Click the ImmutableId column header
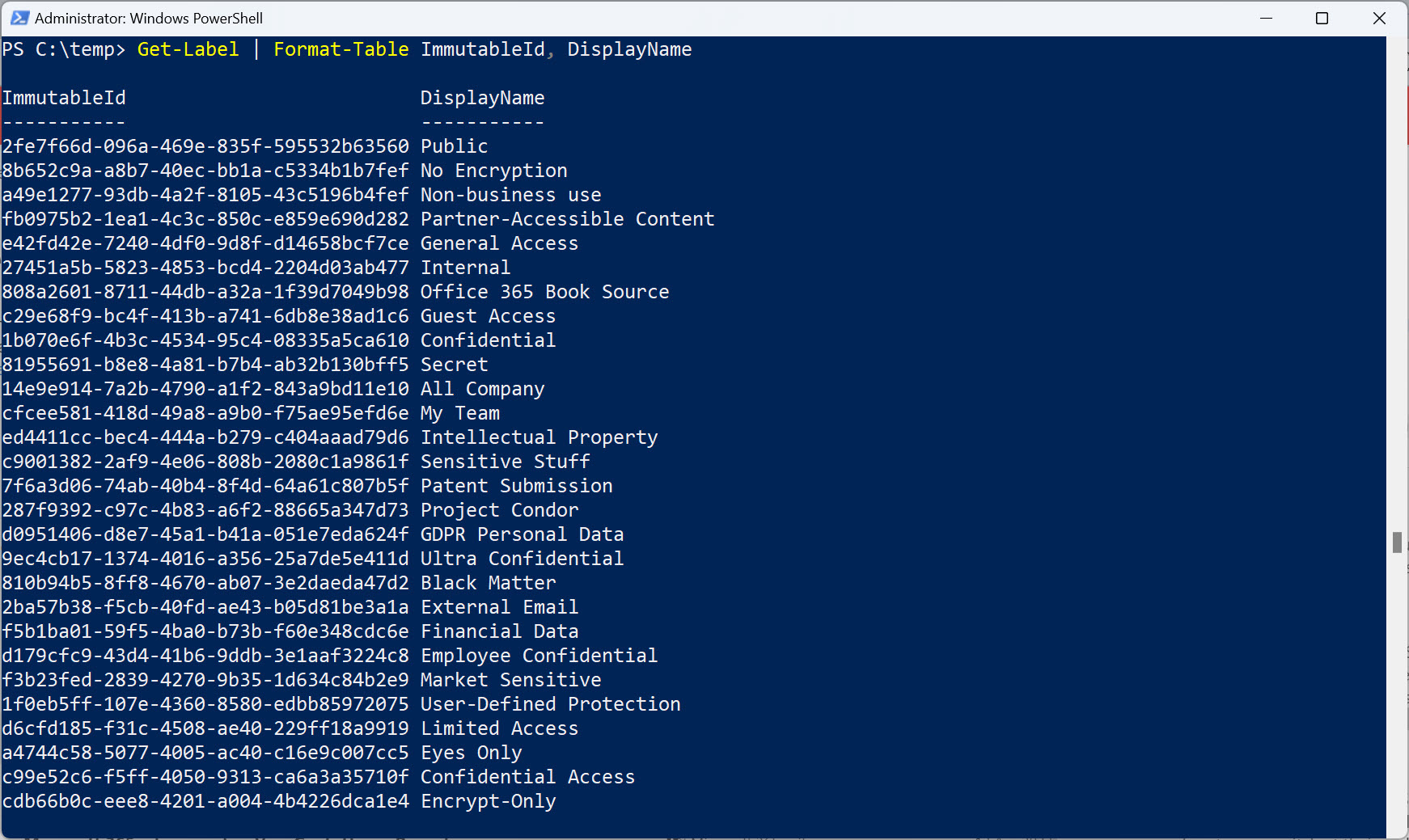 (64, 98)
